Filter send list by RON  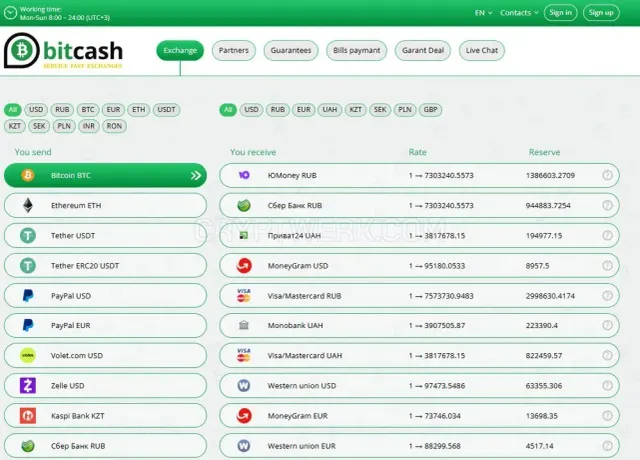114,126
